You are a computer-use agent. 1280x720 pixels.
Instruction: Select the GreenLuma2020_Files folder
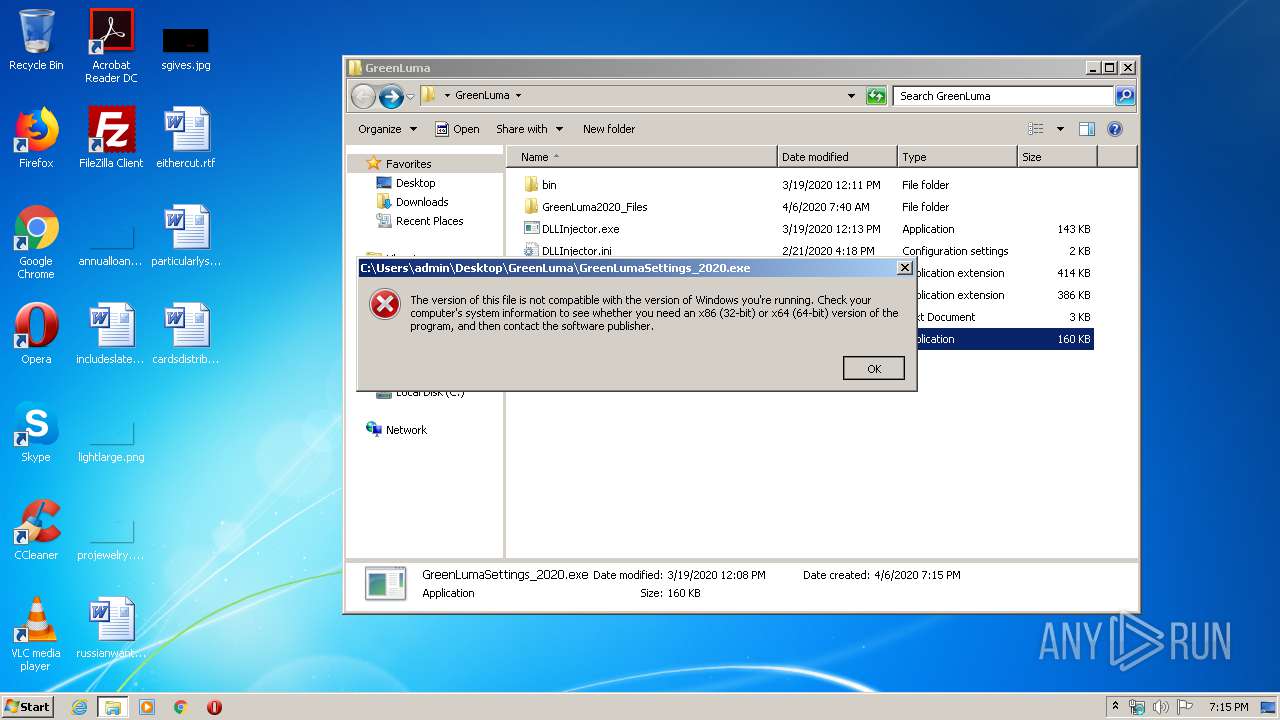(x=808, y=207)
